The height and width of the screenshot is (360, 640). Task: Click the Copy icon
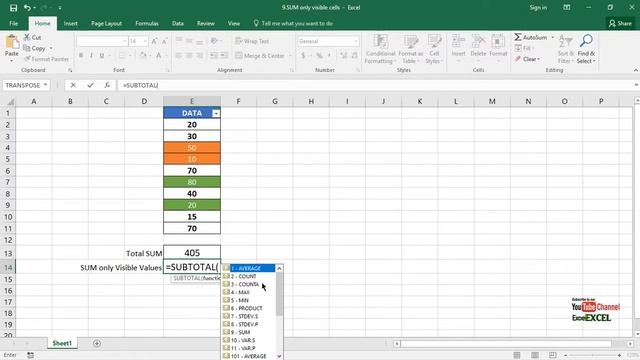pyautogui.click(x=27, y=48)
